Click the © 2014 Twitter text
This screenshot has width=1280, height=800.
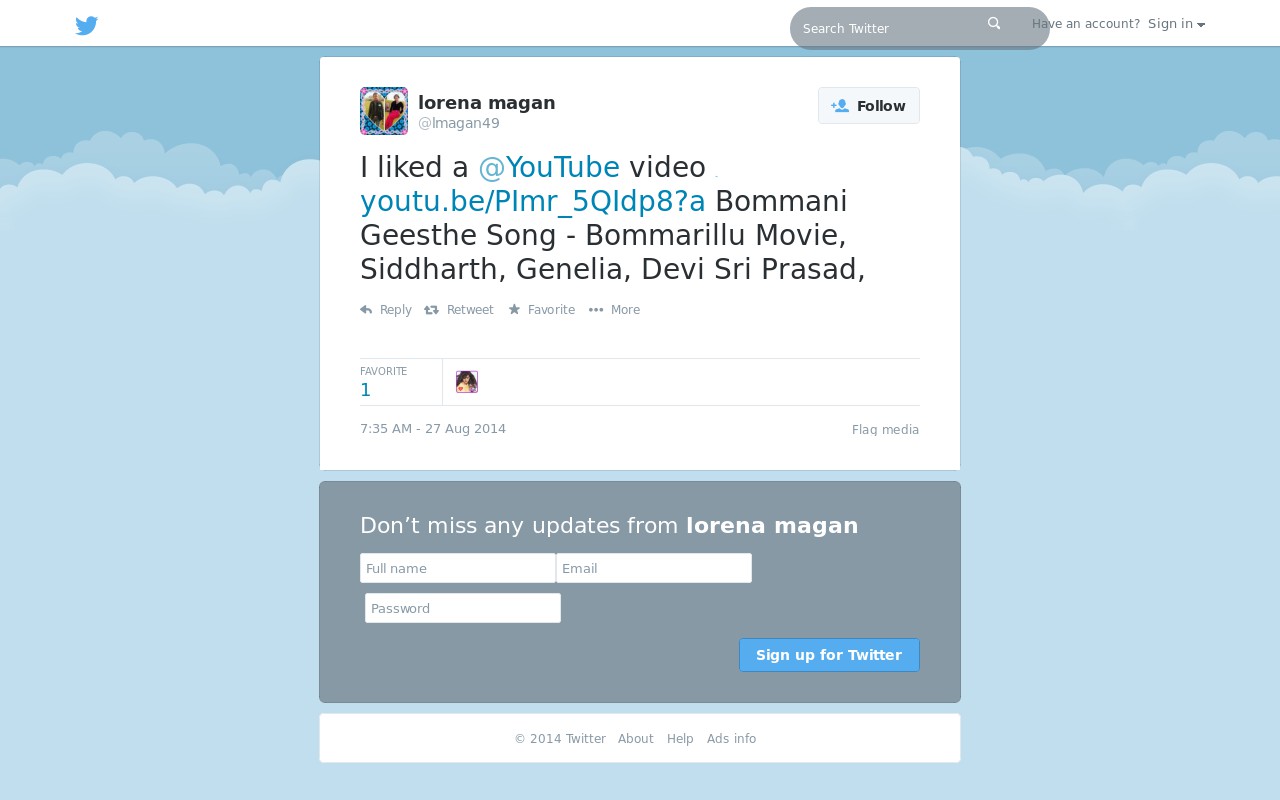point(560,739)
